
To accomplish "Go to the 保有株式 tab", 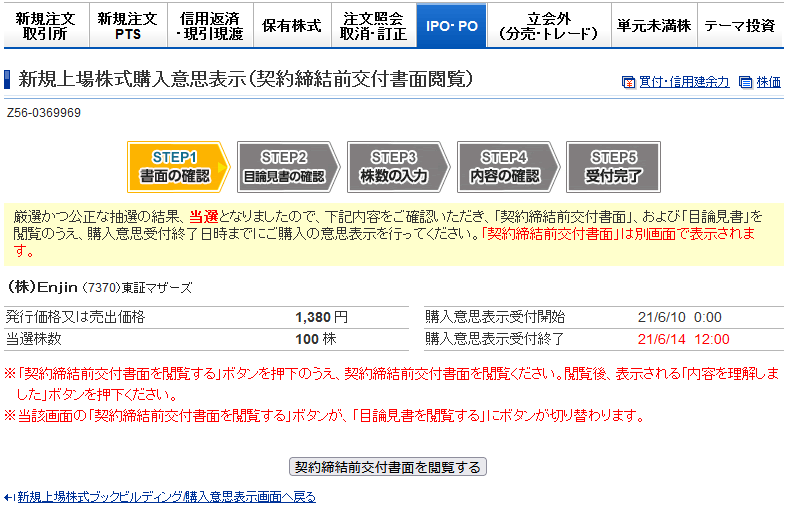I will 290,26.
